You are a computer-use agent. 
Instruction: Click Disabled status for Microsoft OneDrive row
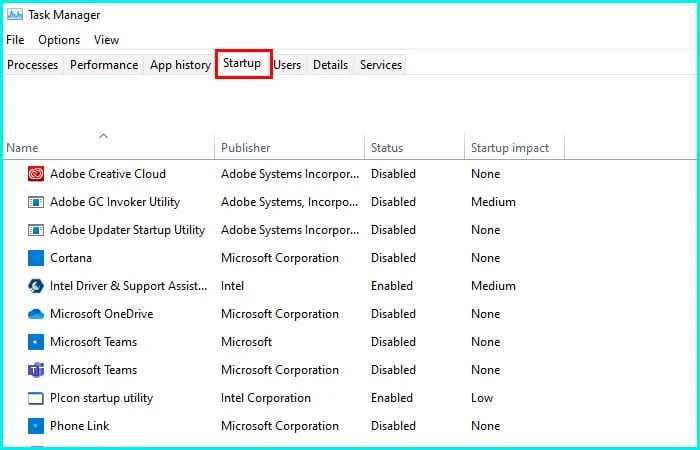pyautogui.click(x=393, y=314)
